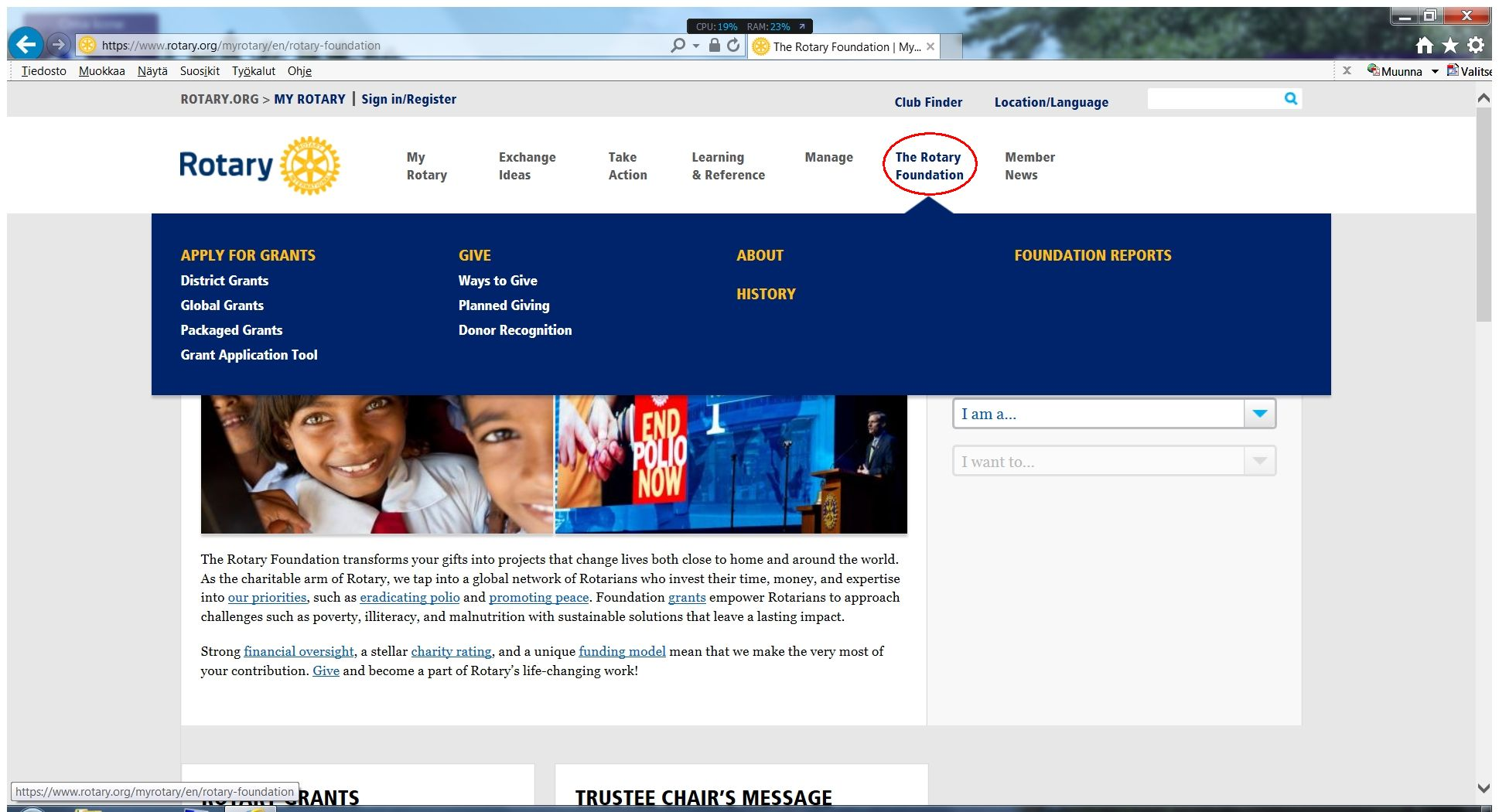Click the Valitse toolbar button
Screen dimensions: 1499x812
pyautogui.click(x=1469, y=71)
